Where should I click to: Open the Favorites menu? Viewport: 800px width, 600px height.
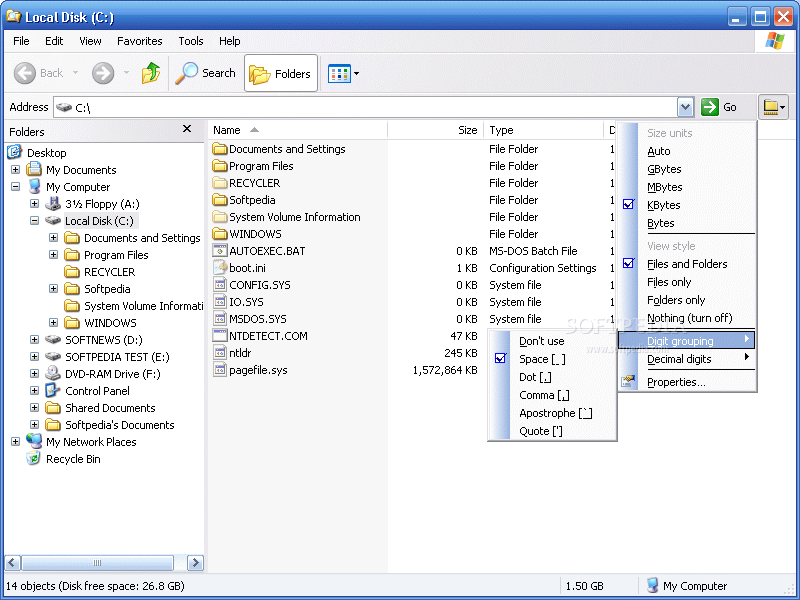[x=139, y=41]
